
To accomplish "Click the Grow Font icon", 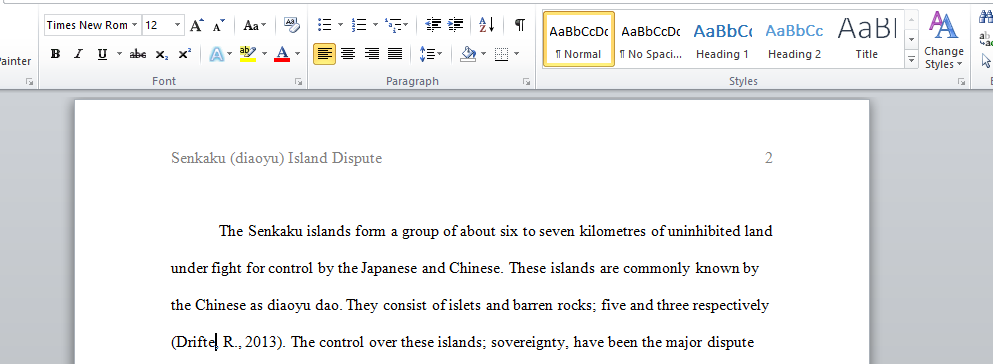I will [196, 25].
